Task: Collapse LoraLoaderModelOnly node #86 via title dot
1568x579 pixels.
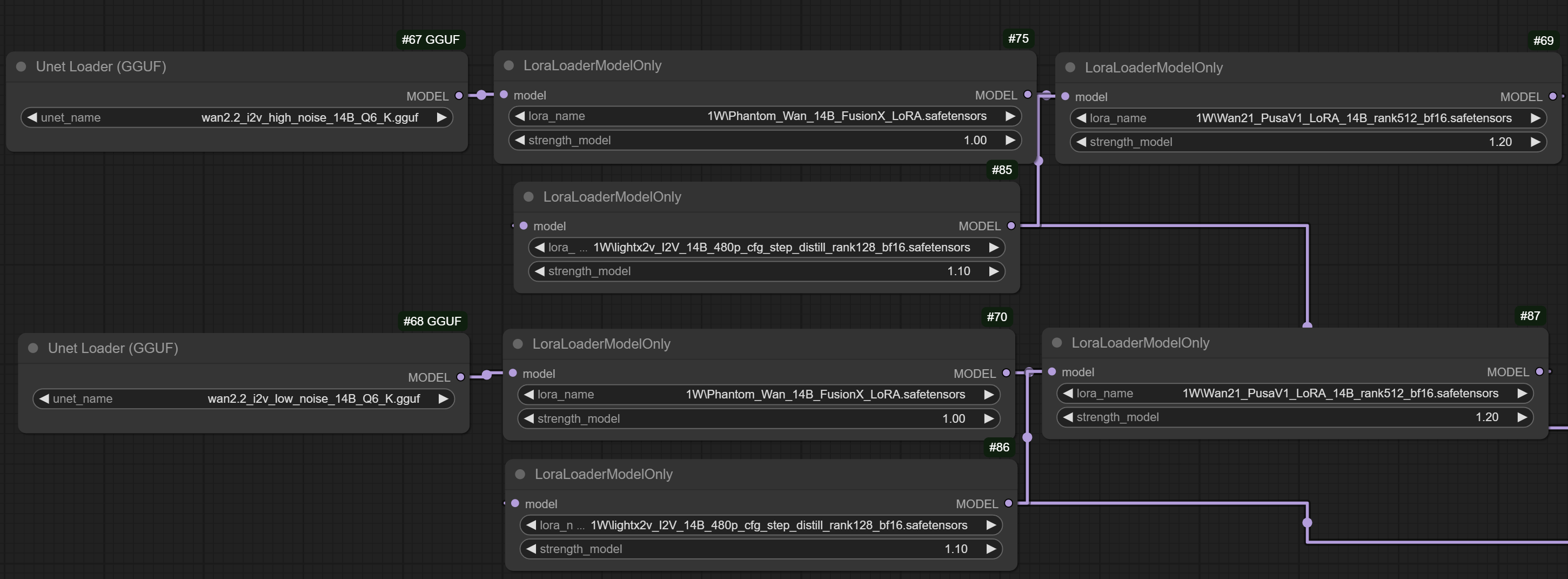Action: pos(520,474)
